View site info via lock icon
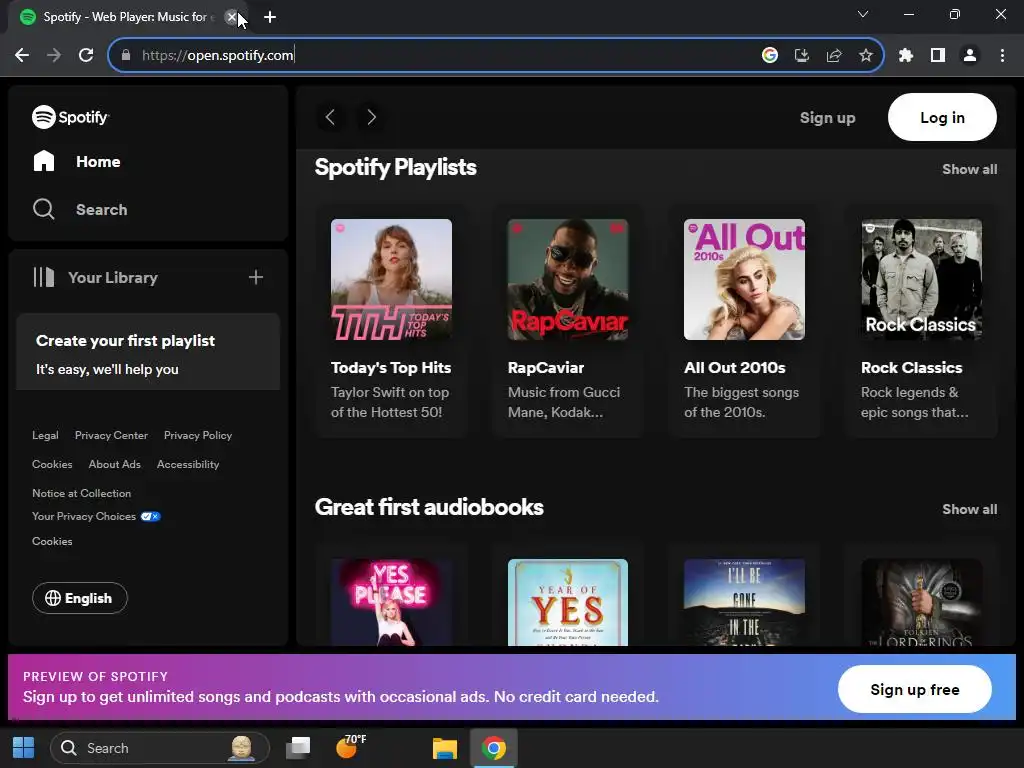The height and width of the screenshot is (768, 1024). point(126,56)
